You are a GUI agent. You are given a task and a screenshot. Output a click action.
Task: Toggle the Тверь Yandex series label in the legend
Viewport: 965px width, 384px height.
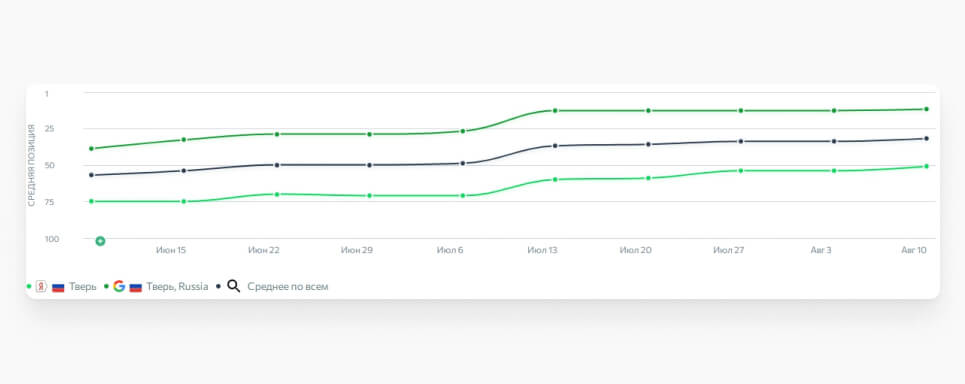click(83, 287)
